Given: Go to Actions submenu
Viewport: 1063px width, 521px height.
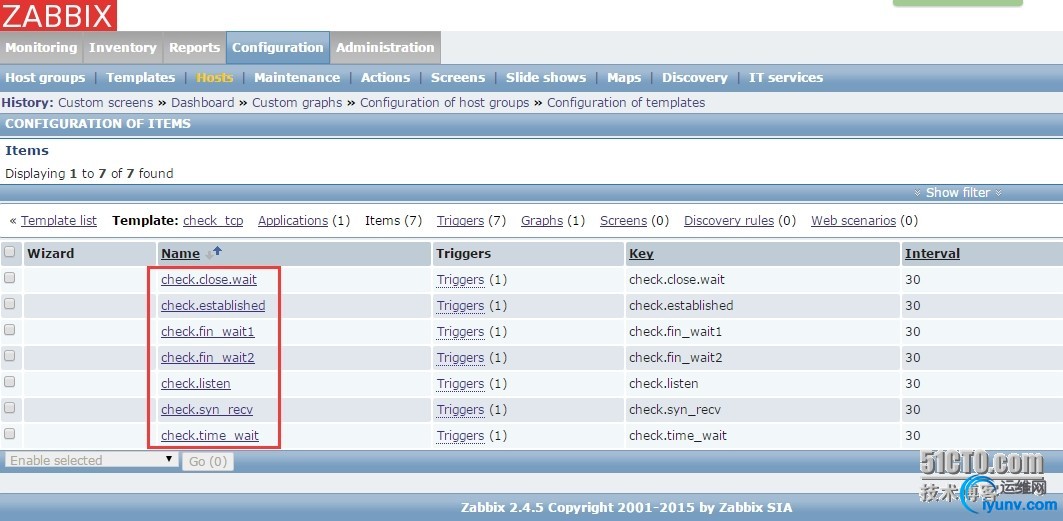Looking at the screenshot, I should click(x=386, y=77).
